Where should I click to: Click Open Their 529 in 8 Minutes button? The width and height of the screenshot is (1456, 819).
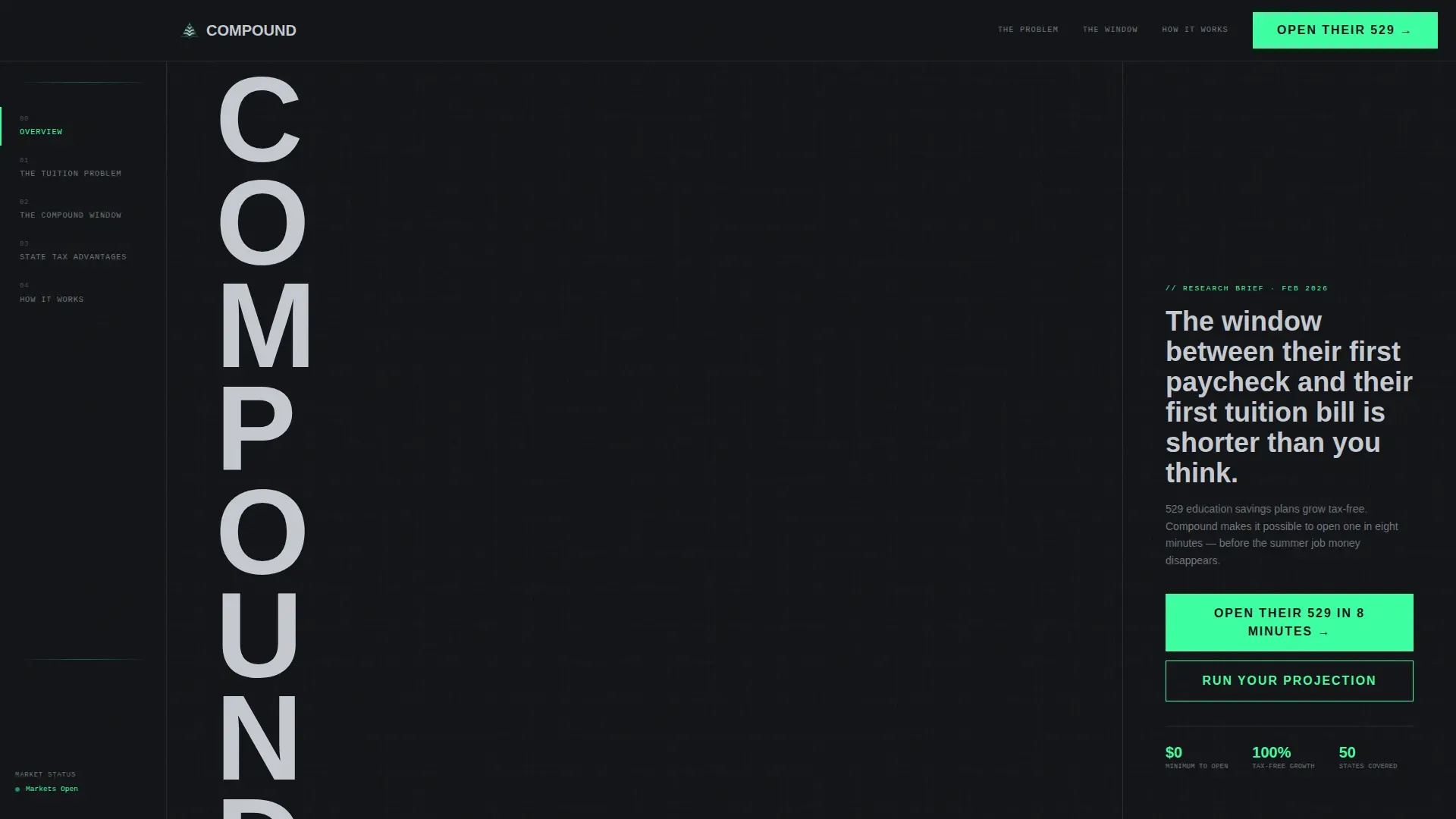point(1289,623)
